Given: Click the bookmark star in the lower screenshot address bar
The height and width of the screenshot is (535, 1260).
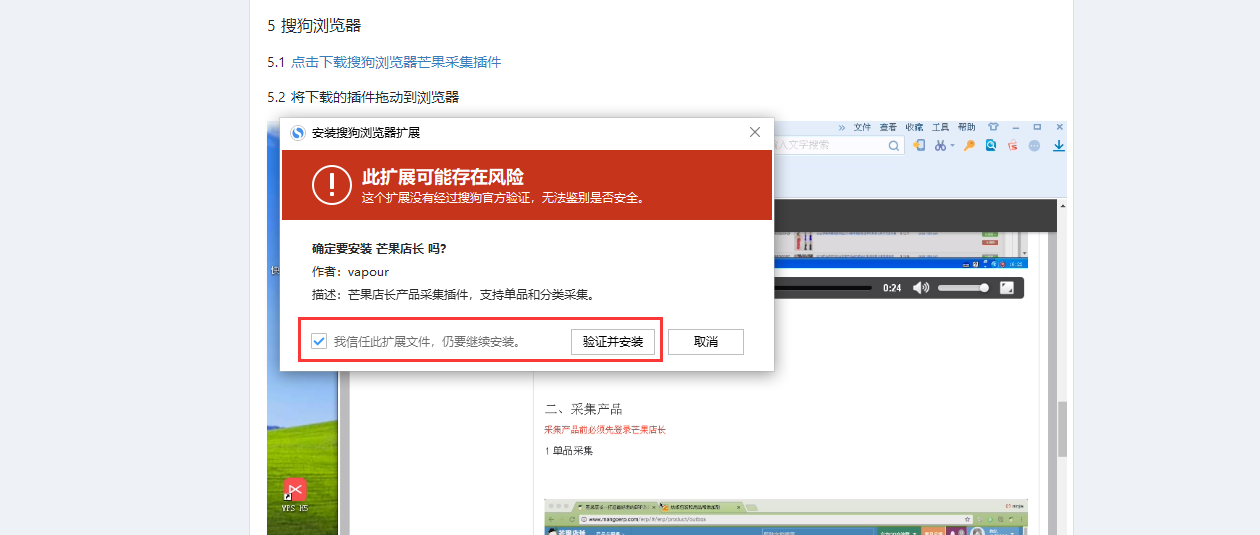Looking at the screenshot, I should (967, 519).
